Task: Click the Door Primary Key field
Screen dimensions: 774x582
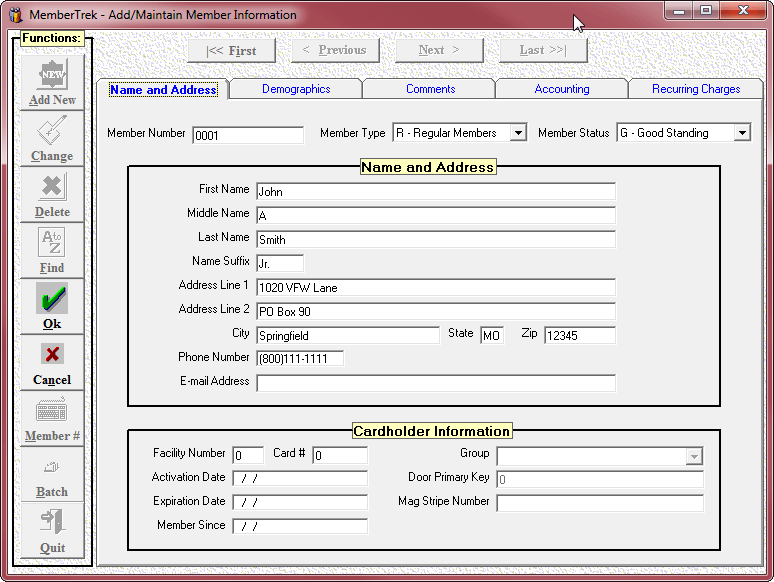Action: [x=600, y=479]
